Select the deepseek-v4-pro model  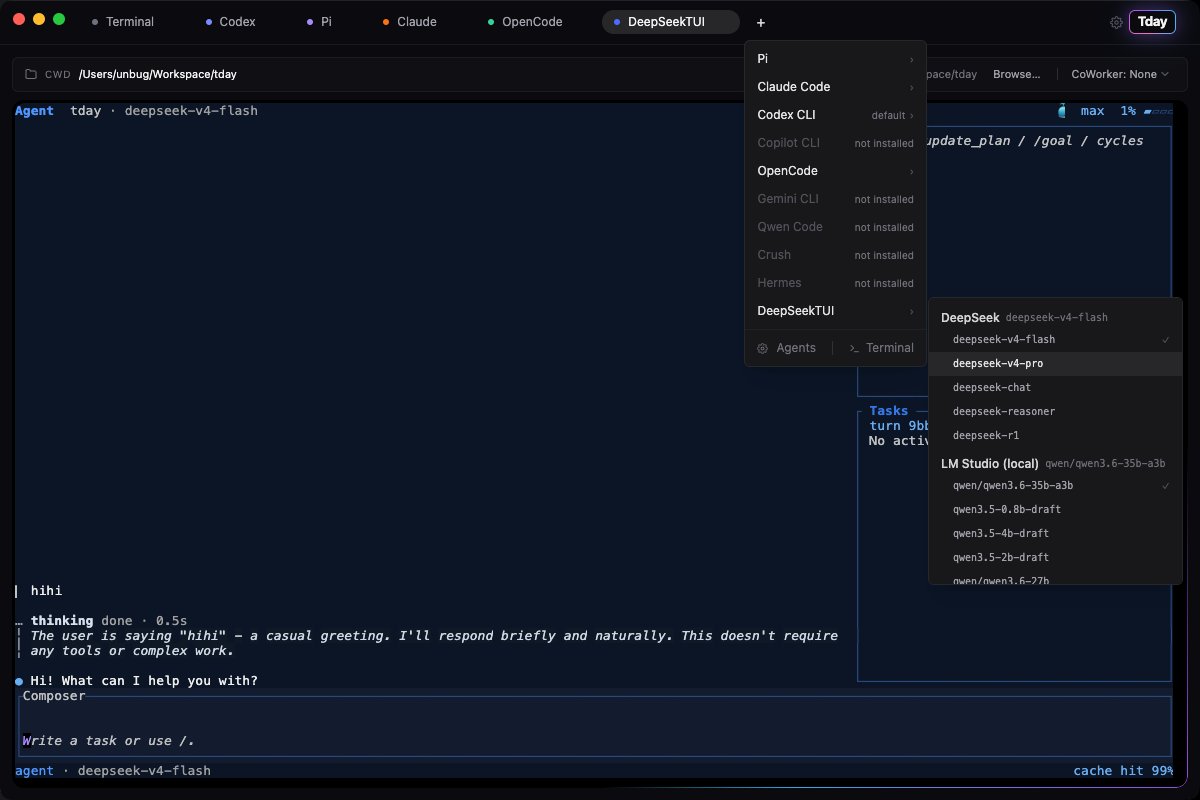(1055, 363)
